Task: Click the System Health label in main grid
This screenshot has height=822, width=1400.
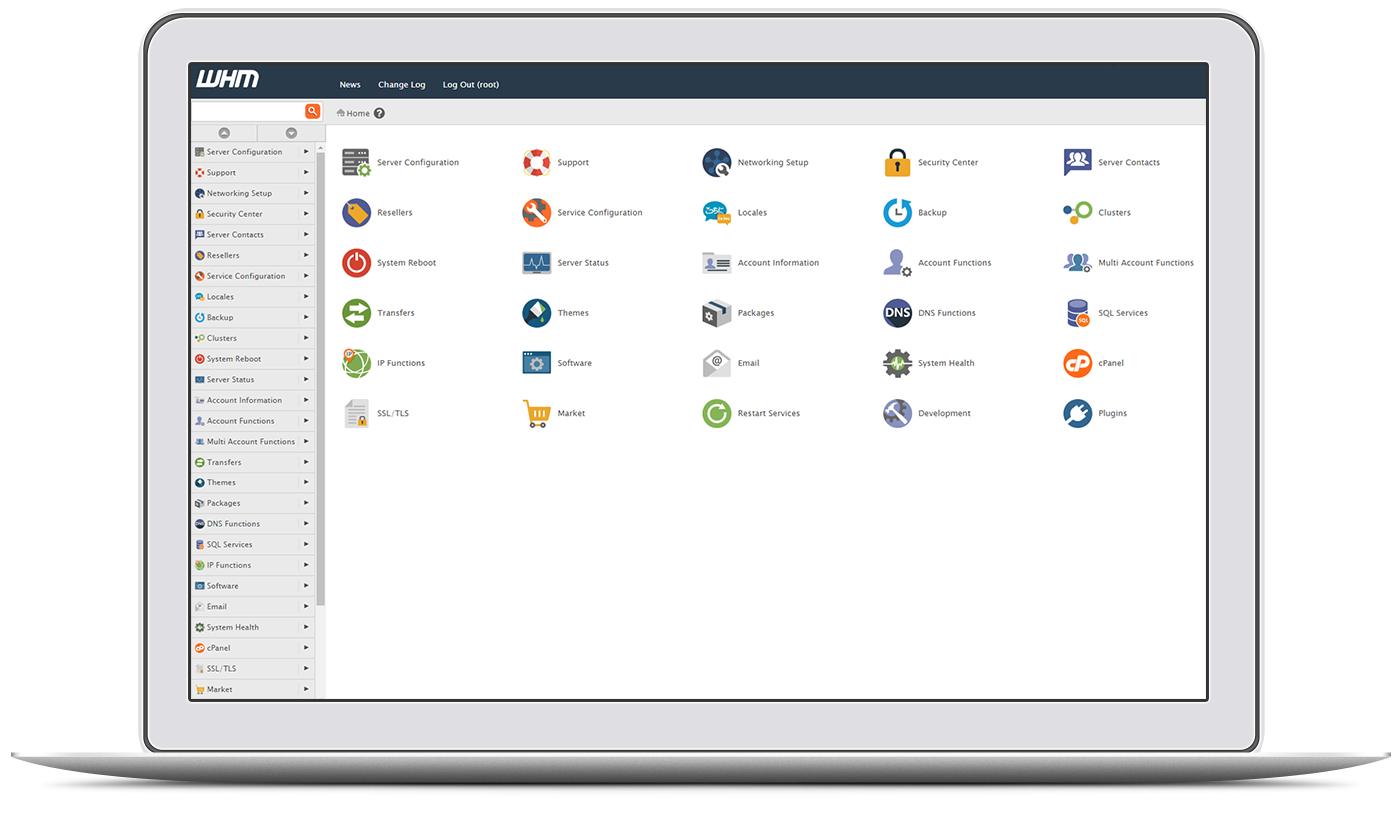Action: tap(946, 363)
